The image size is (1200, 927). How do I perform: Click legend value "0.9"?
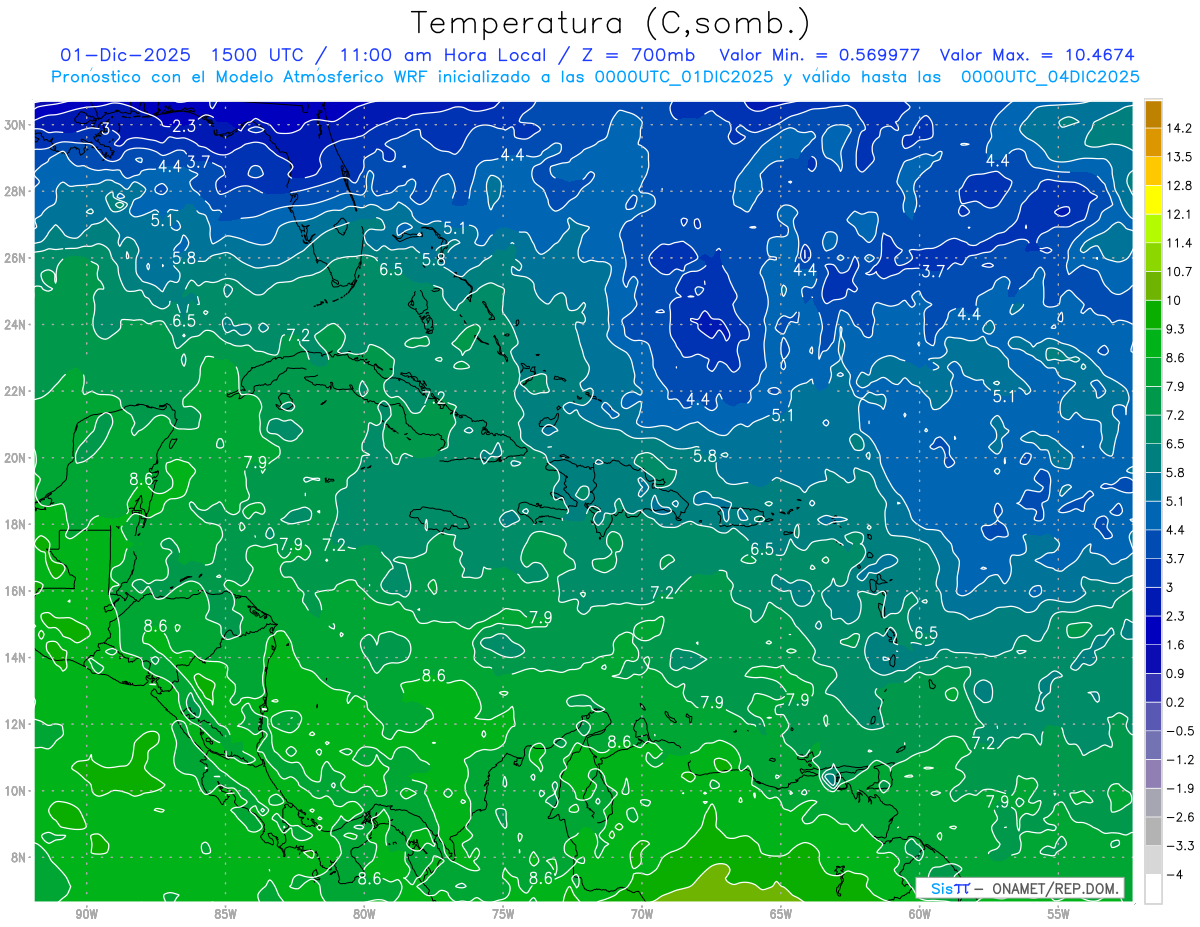(1177, 673)
